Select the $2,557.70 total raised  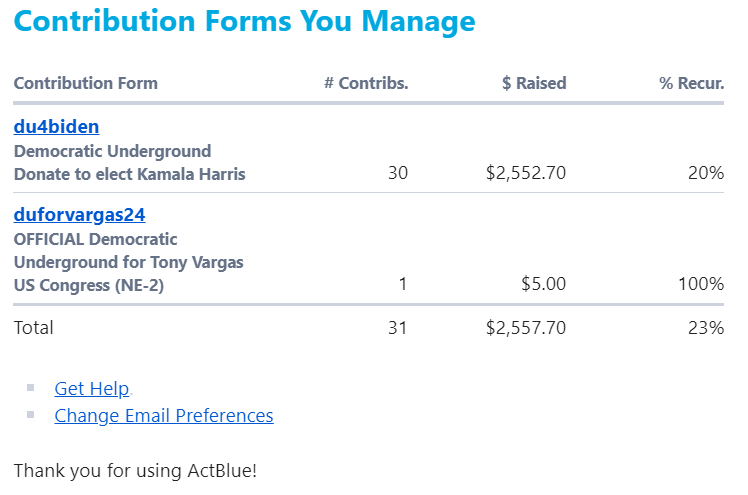pyautogui.click(x=526, y=327)
